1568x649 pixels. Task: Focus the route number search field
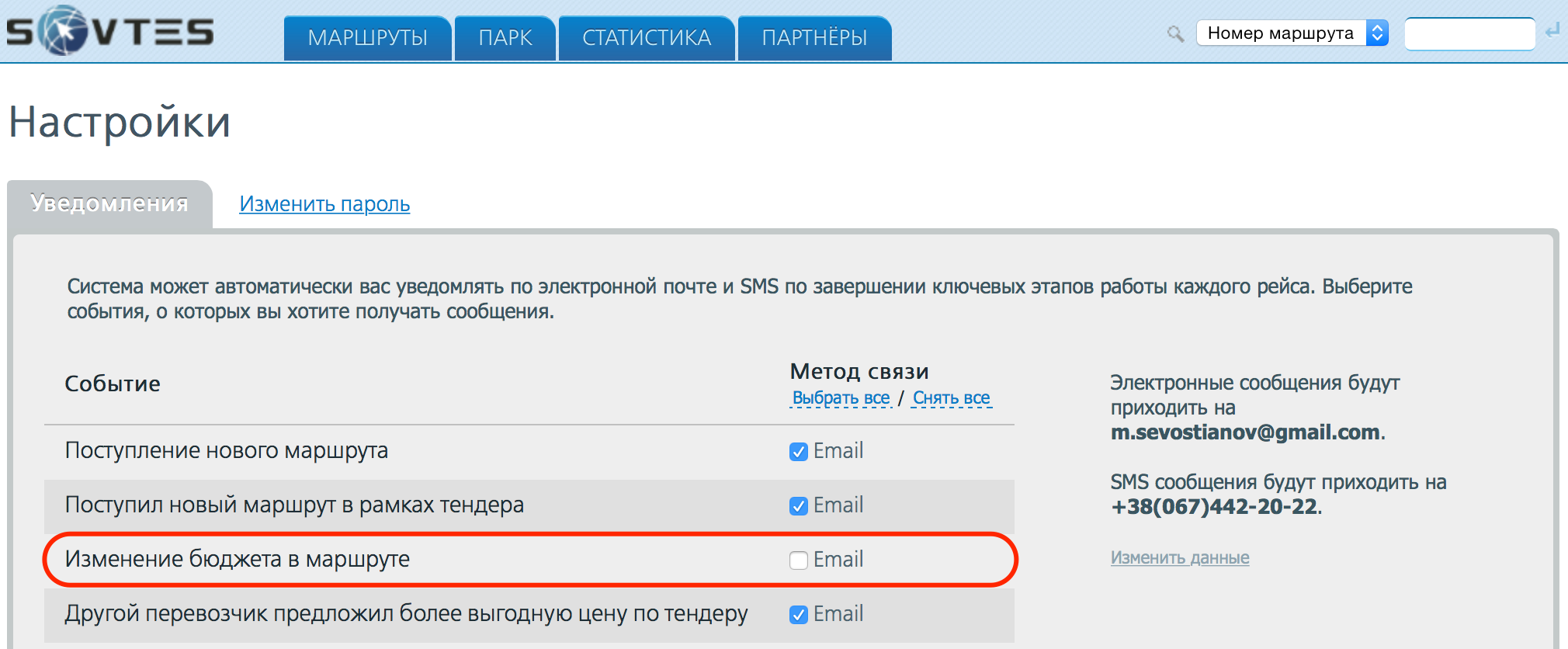pyautogui.click(x=1469, y=34)
